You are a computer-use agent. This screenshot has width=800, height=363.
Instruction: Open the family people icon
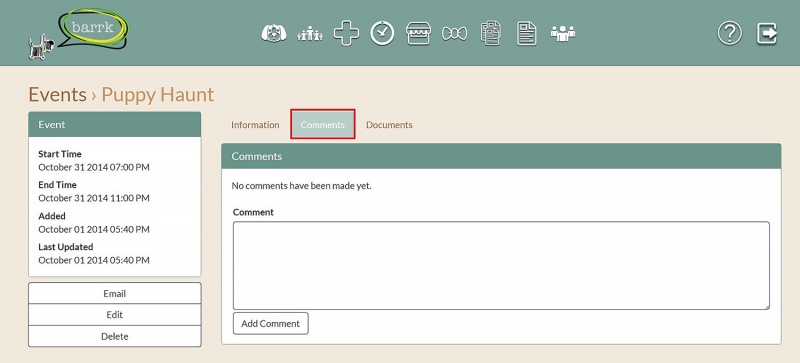[x=310, y=34]
